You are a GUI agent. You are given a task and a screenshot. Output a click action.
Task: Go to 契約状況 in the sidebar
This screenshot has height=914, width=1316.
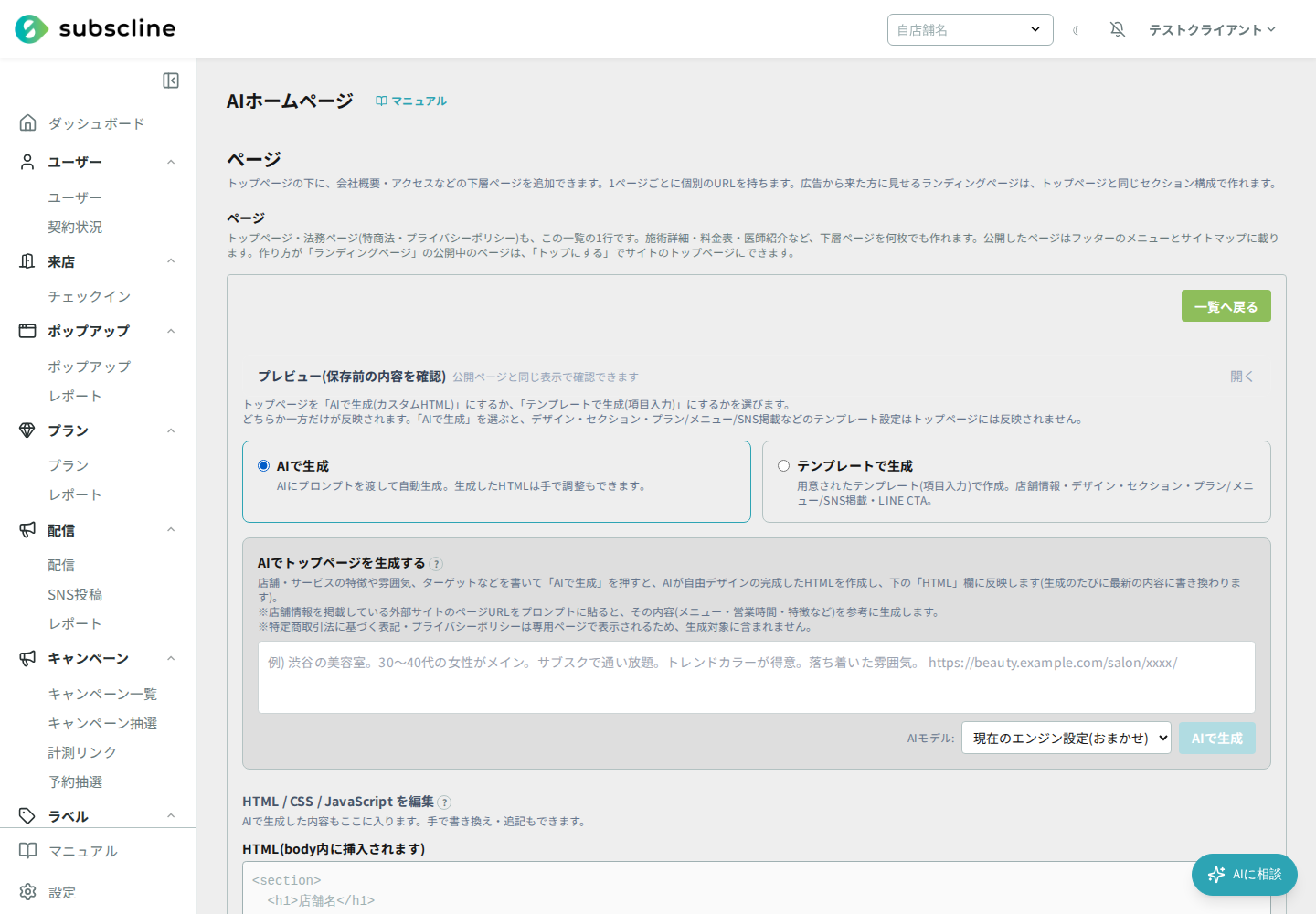coord(75,227)
